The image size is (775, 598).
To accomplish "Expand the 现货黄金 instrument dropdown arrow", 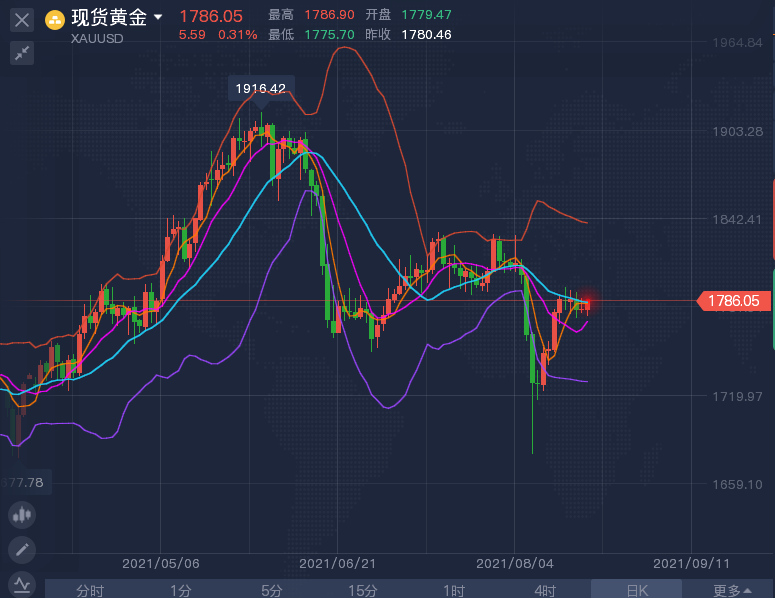I will click(x=158, y=17).
